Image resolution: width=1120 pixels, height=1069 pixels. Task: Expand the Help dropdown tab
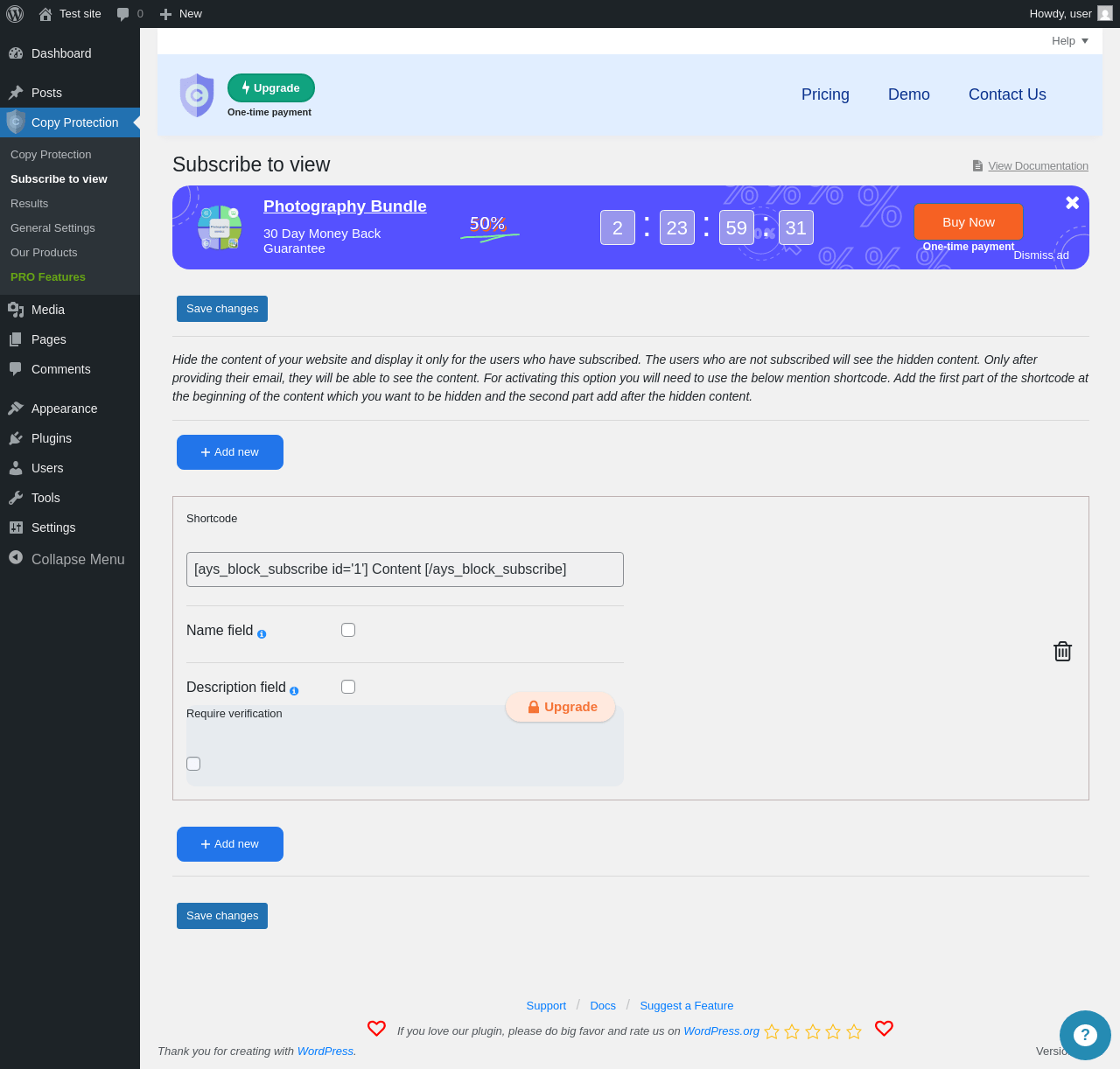(x=1070, y=41)
